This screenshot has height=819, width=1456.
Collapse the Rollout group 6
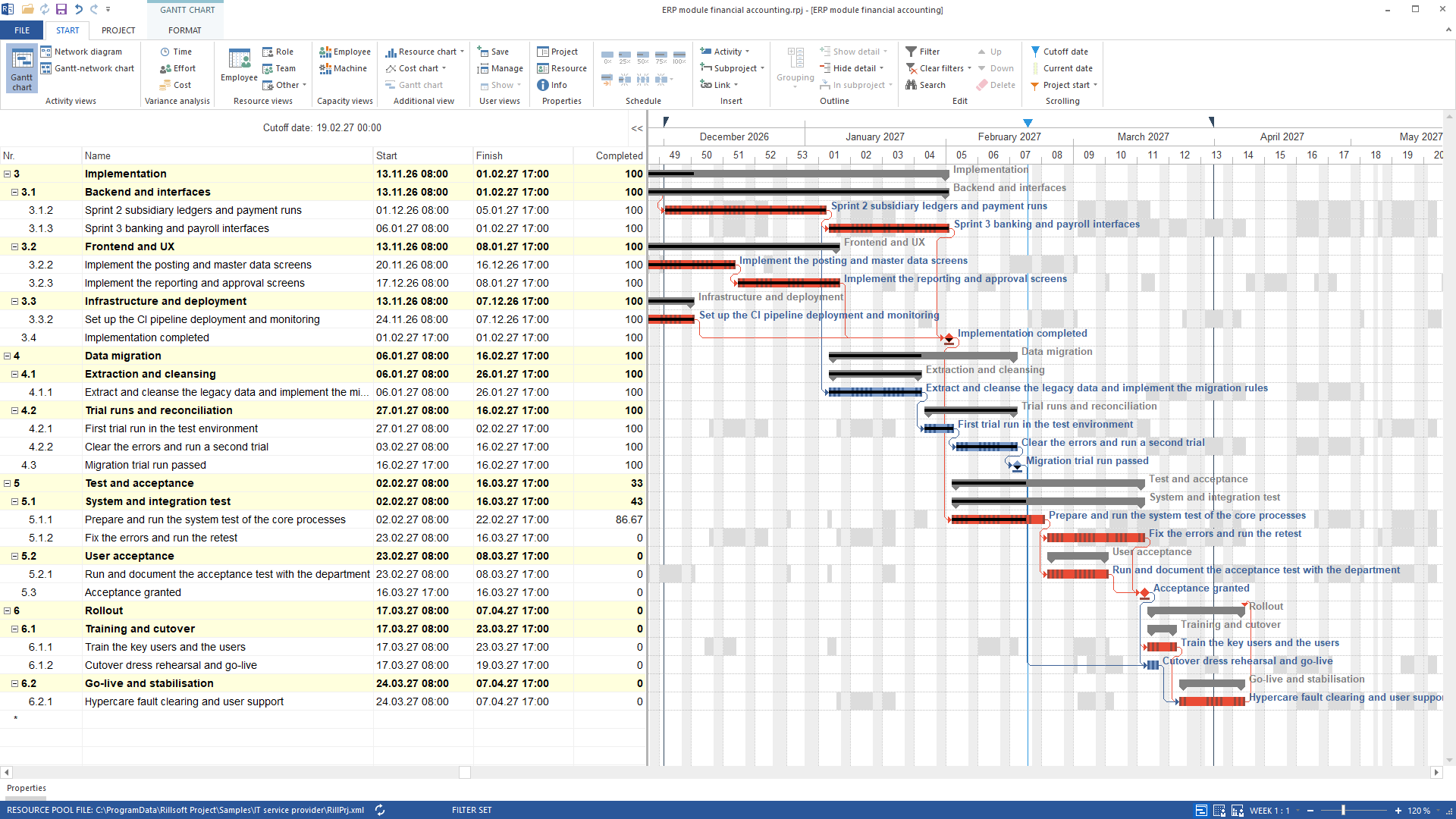(x=8, y=610)
